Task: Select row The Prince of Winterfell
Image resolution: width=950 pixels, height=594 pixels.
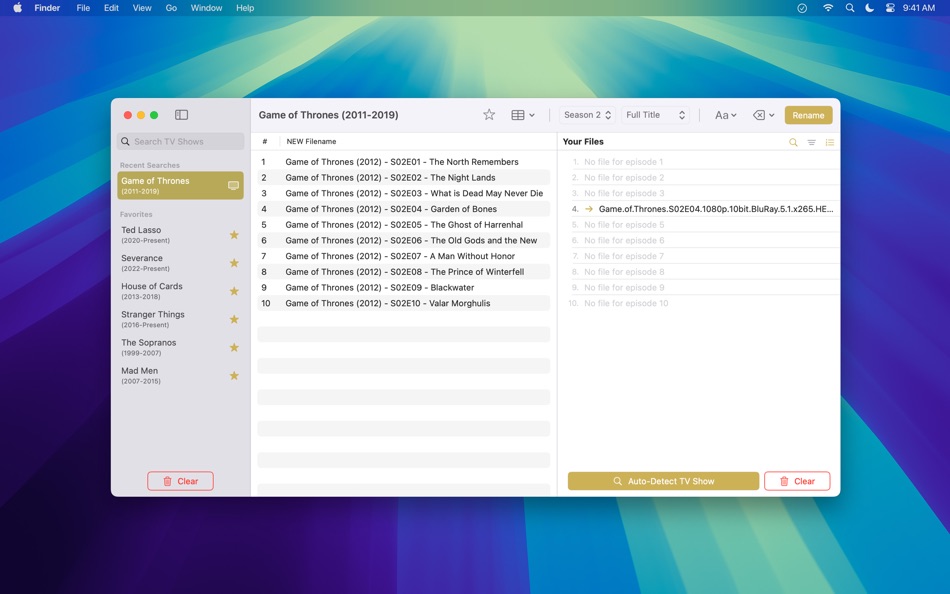Action: 404,272
